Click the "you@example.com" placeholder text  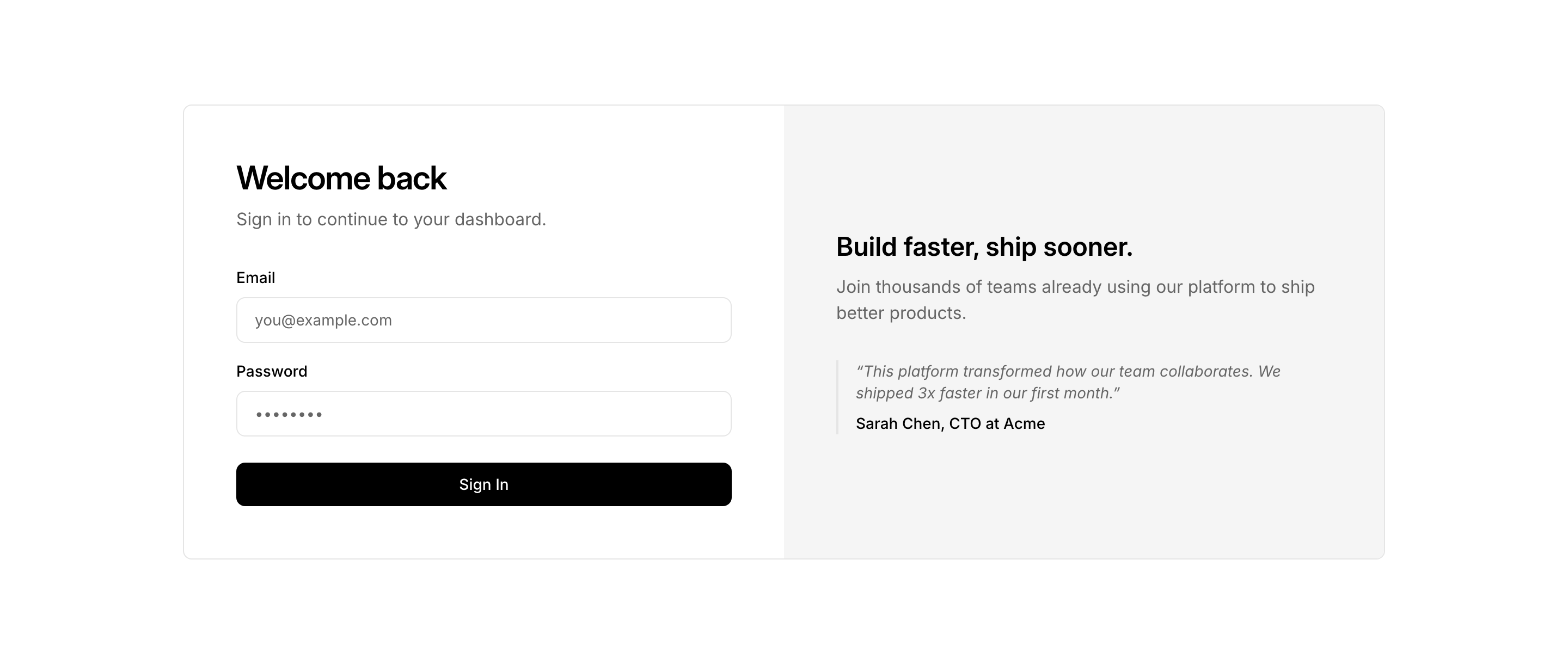point(323,321)
